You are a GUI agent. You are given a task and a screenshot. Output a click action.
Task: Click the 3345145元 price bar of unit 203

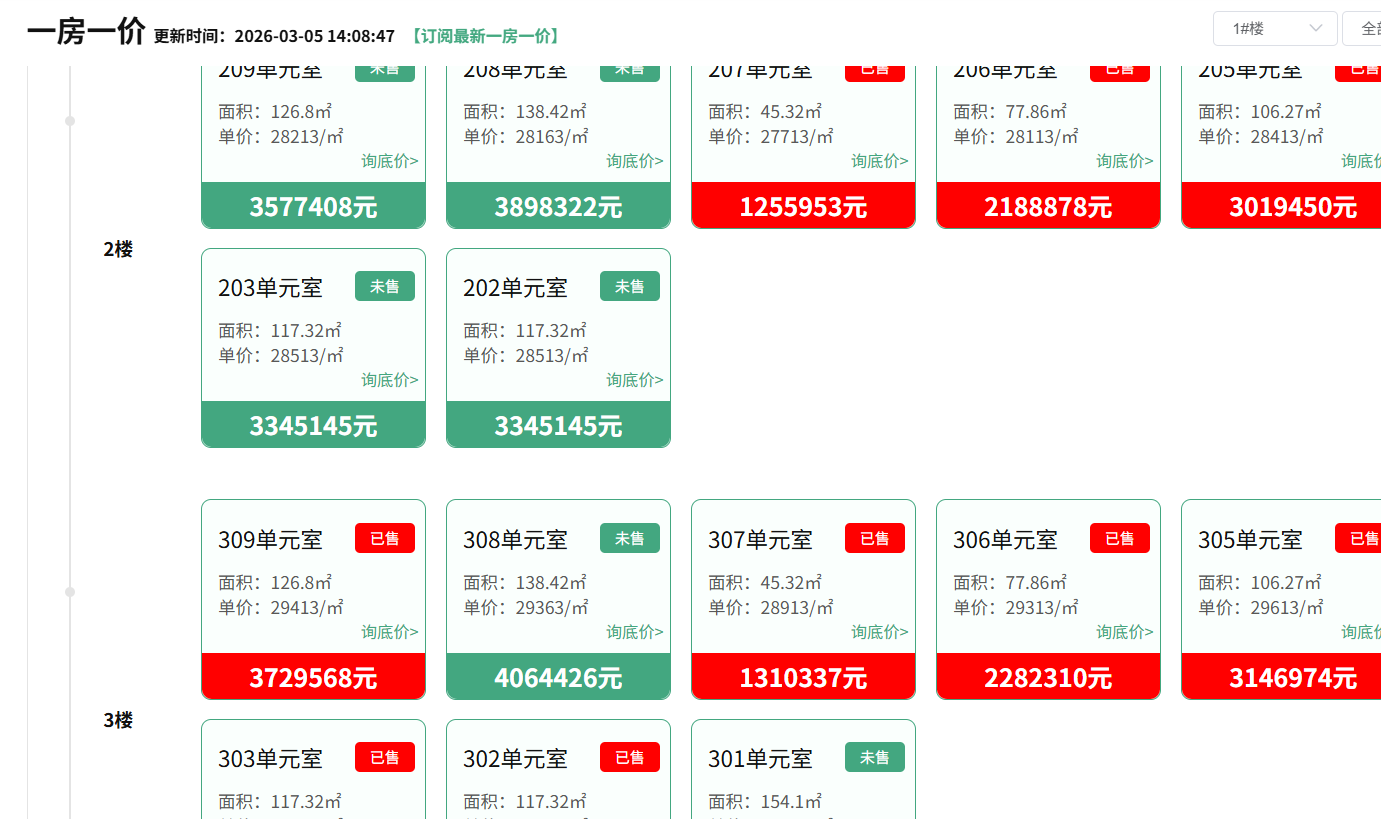(x=313, y=425)
